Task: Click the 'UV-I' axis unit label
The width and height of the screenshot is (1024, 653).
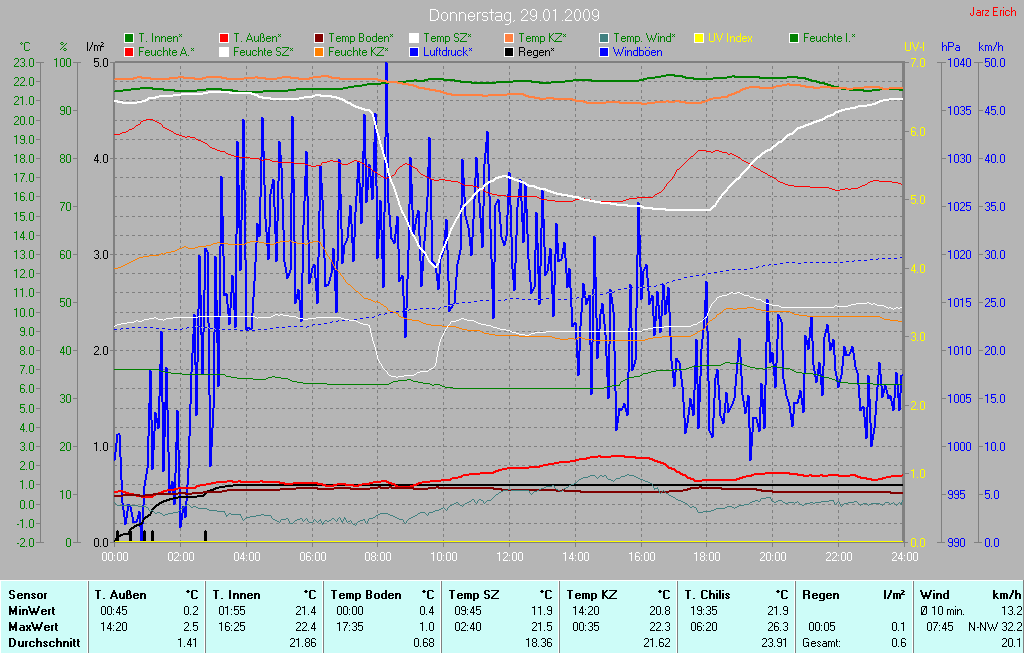Action: [916, 46]
